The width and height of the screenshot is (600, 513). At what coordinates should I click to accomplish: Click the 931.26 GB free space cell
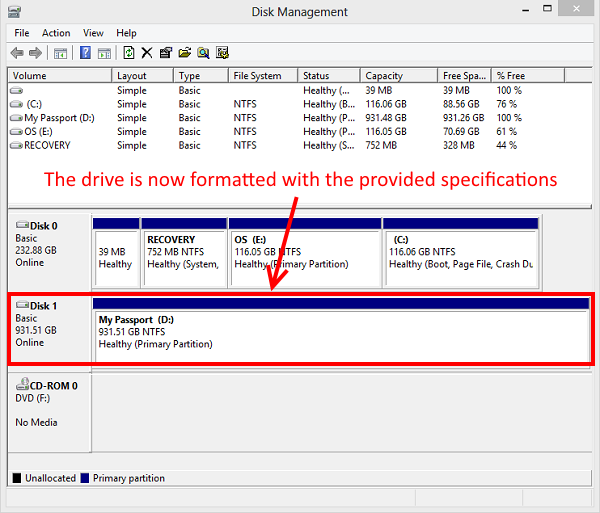(x=464, y=118)
